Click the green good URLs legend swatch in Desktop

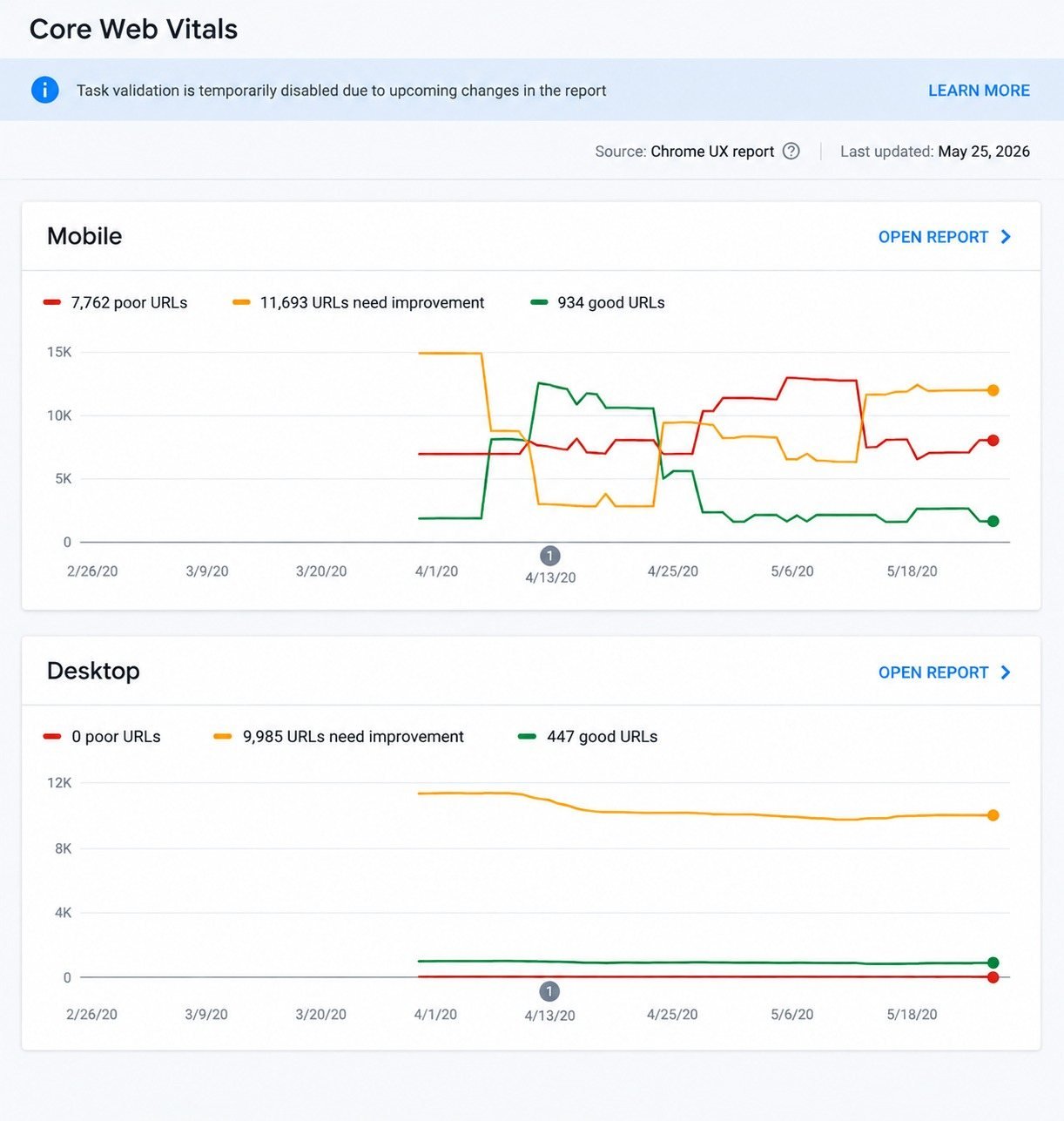527,736
